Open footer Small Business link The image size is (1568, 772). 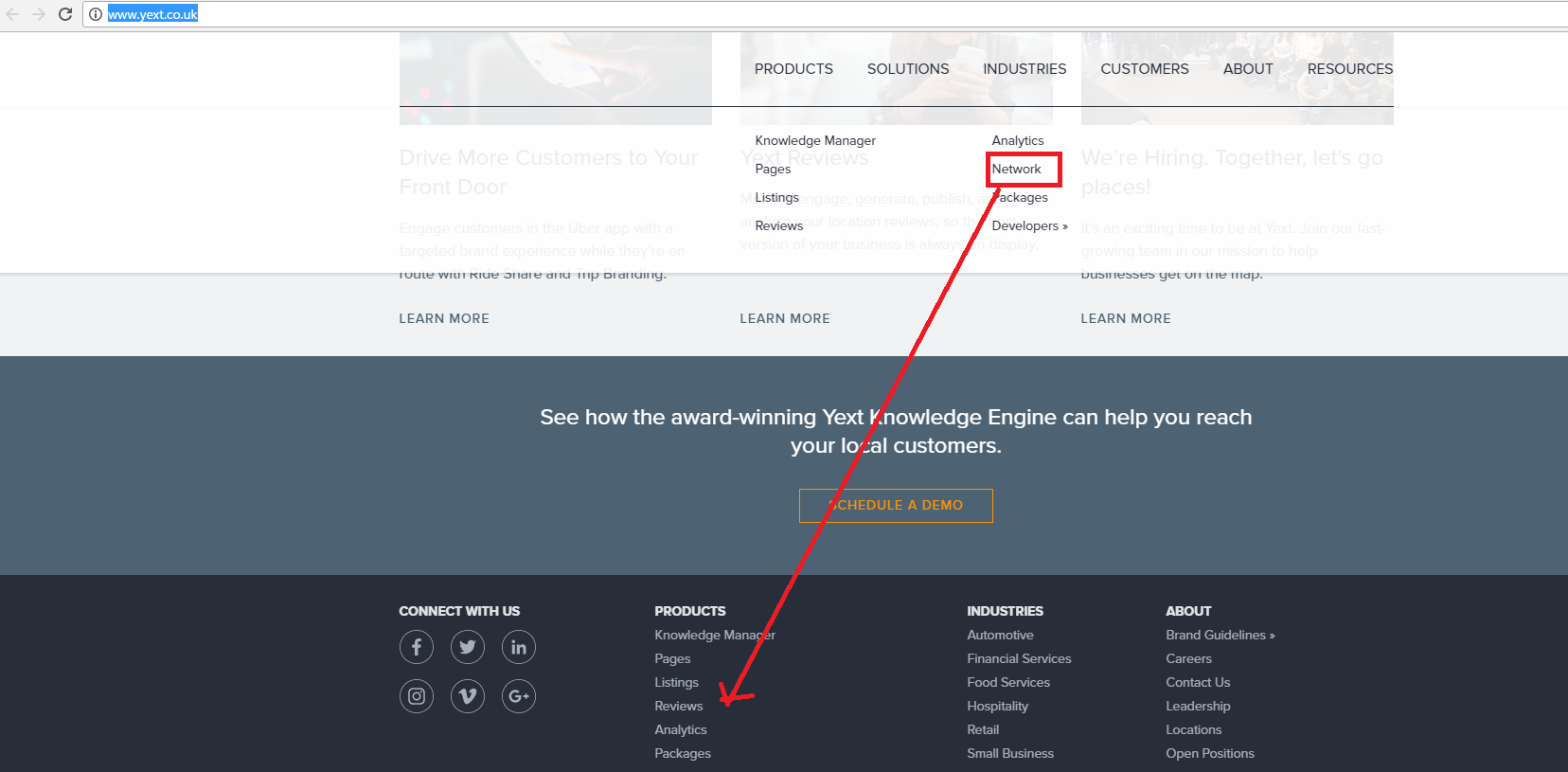pos(1010,753)
